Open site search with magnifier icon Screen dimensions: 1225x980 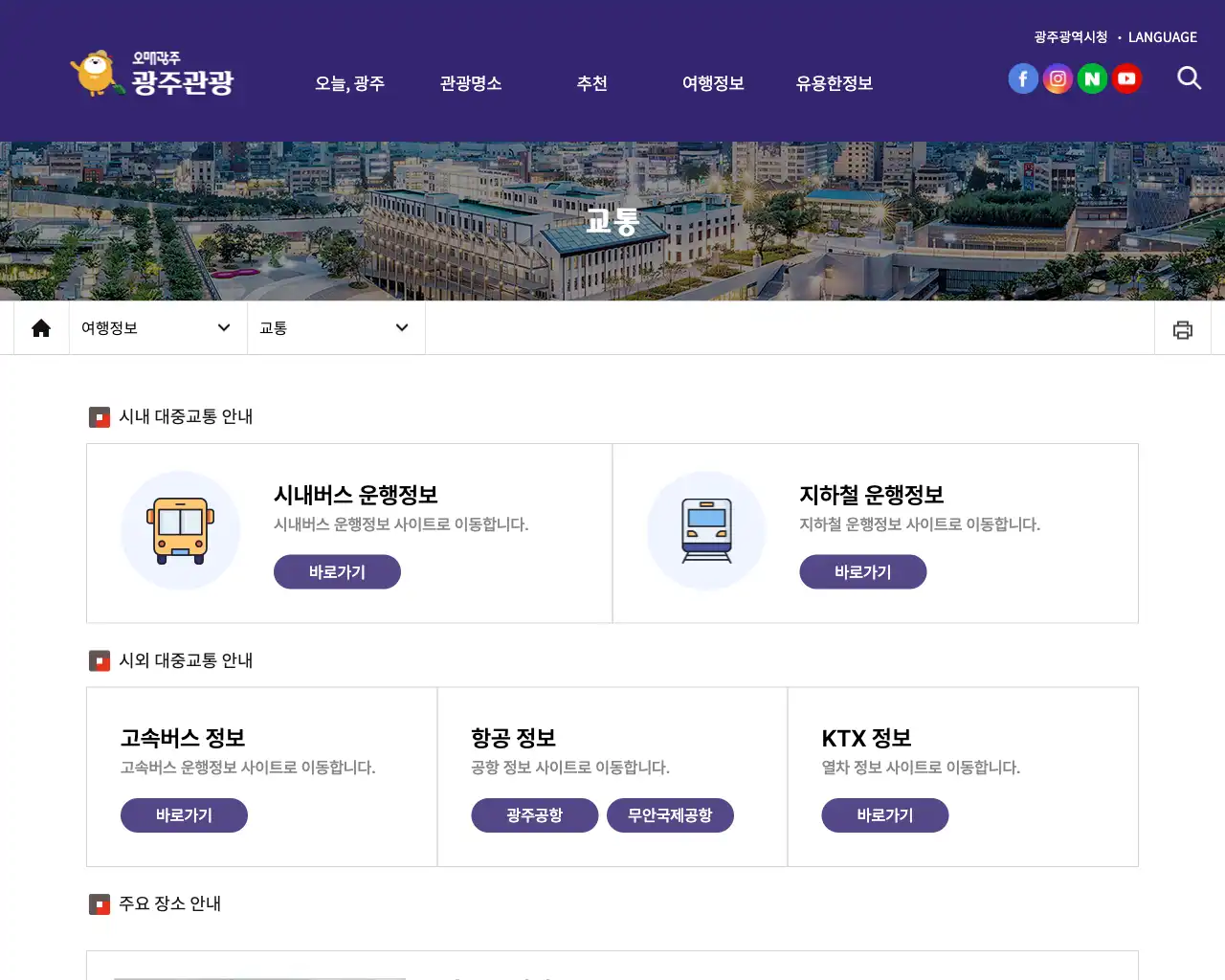1189,78
